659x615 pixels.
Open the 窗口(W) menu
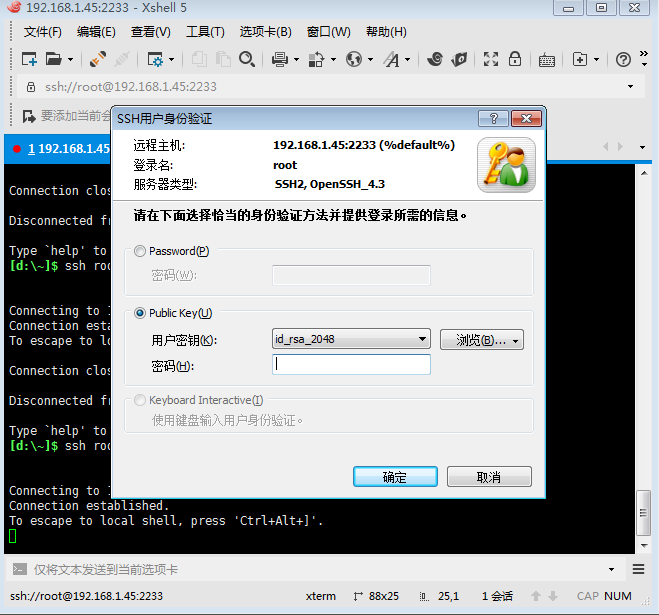click(329, 32)
